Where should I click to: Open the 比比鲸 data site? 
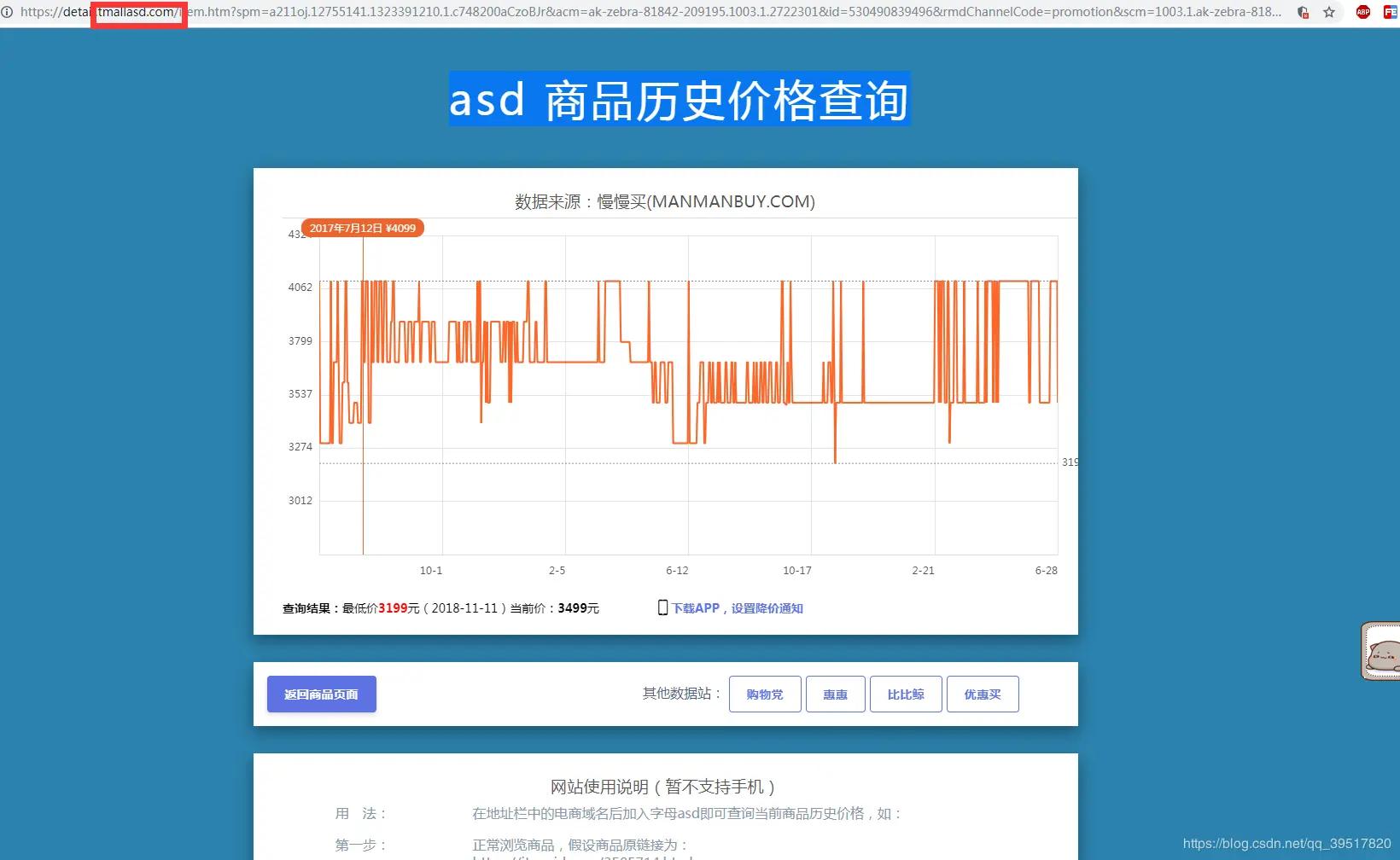point(905,694)
